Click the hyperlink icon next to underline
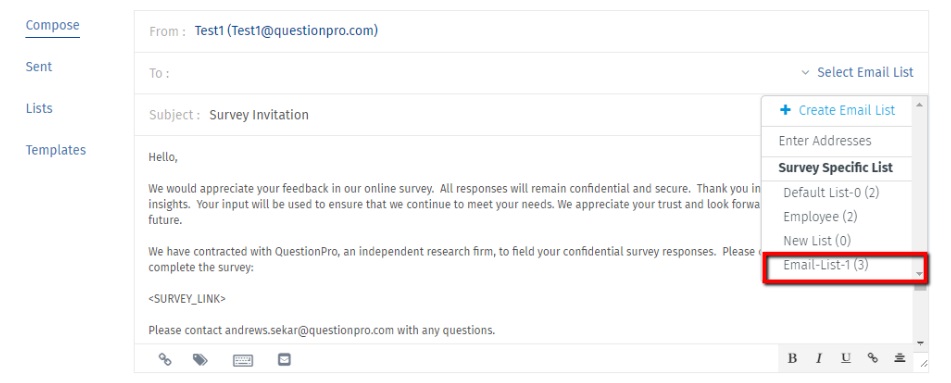 [x=872, y=358]
